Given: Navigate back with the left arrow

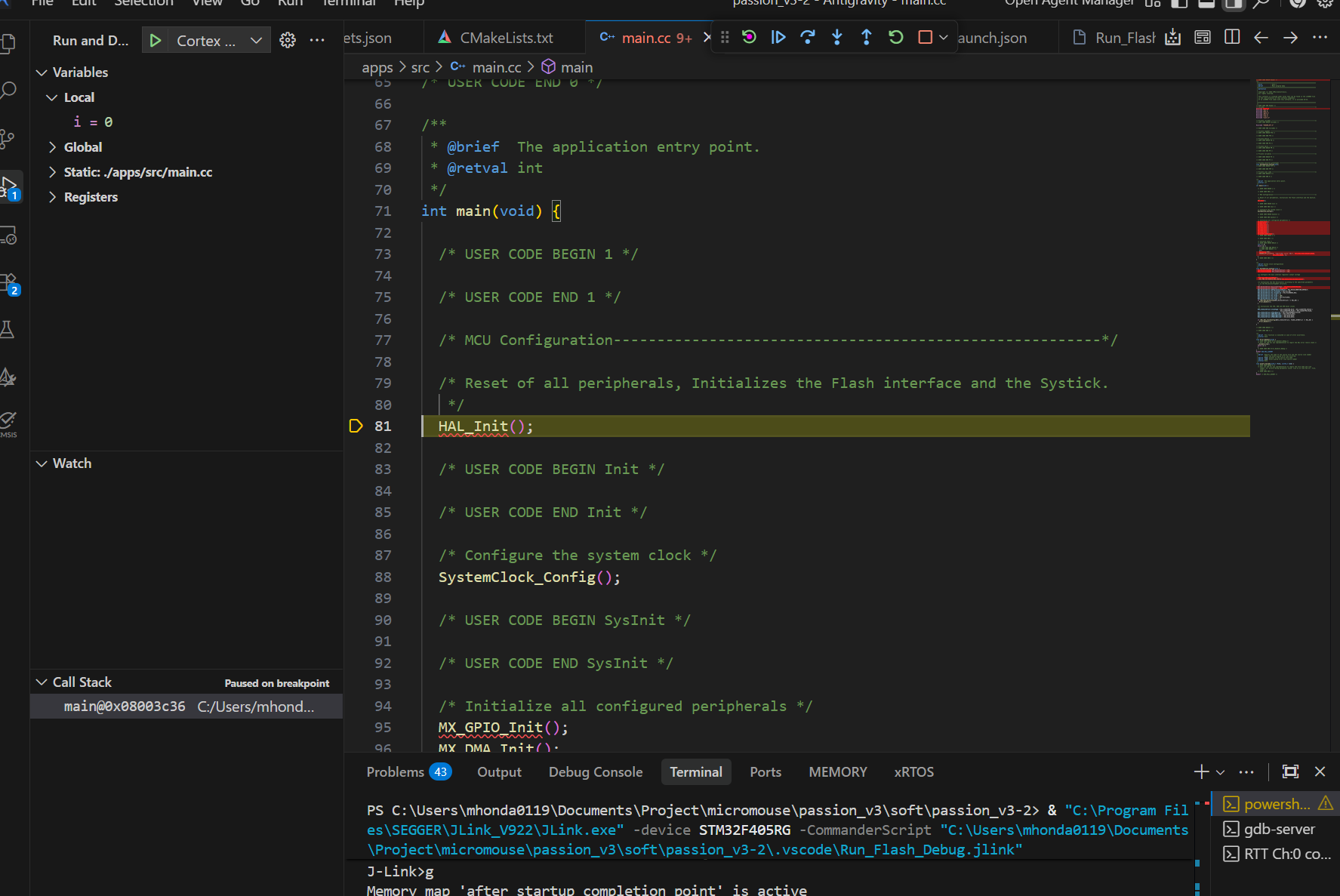Looking at the screenshot, I should pos(1261,37).
